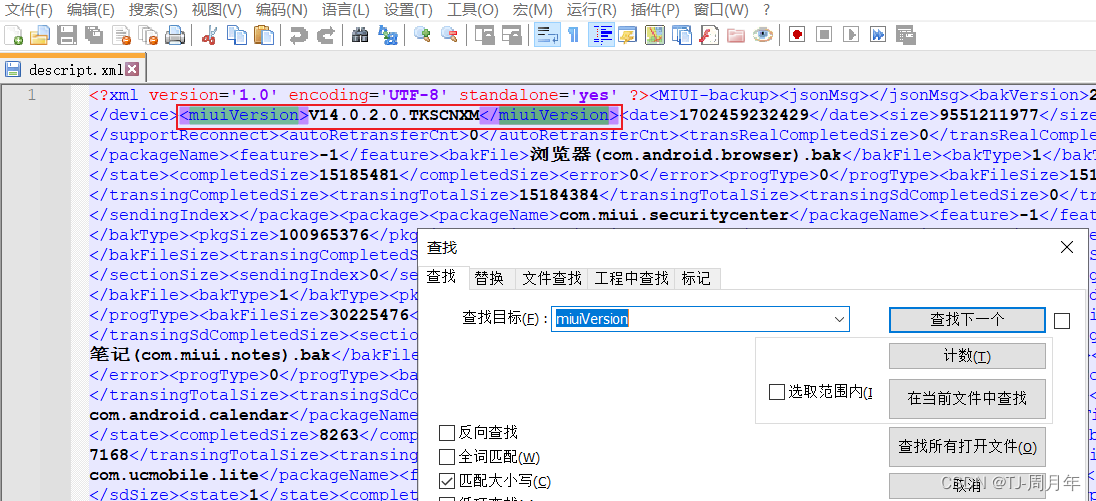Screen dimensions: 1096x501
Task: Switch to the 工程中查找 tab
Action: (632, 279)
